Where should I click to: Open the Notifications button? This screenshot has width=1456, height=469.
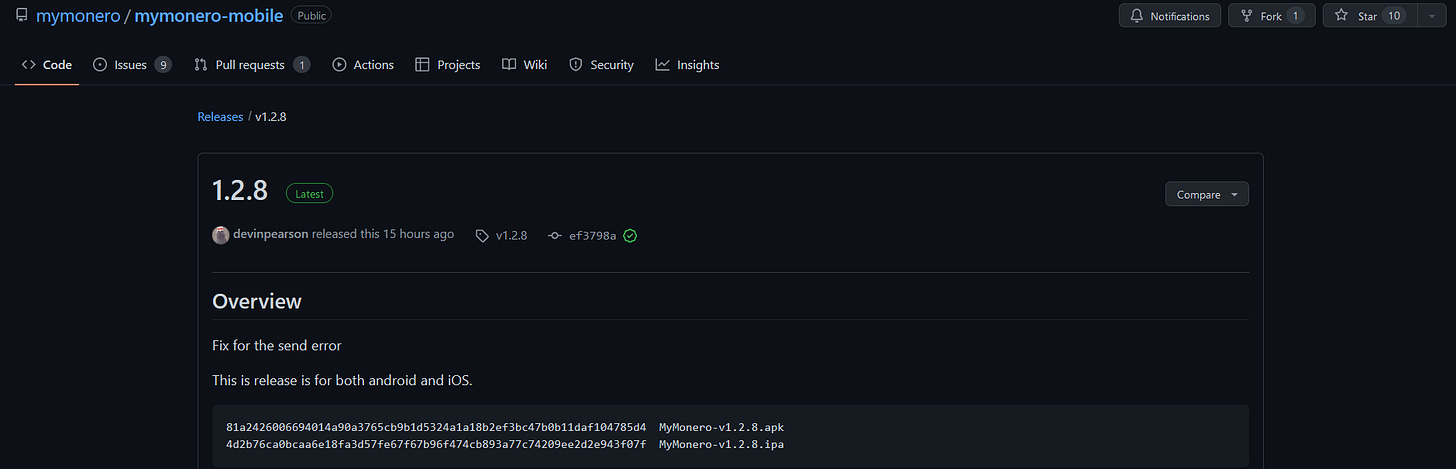pos(1169,16)
